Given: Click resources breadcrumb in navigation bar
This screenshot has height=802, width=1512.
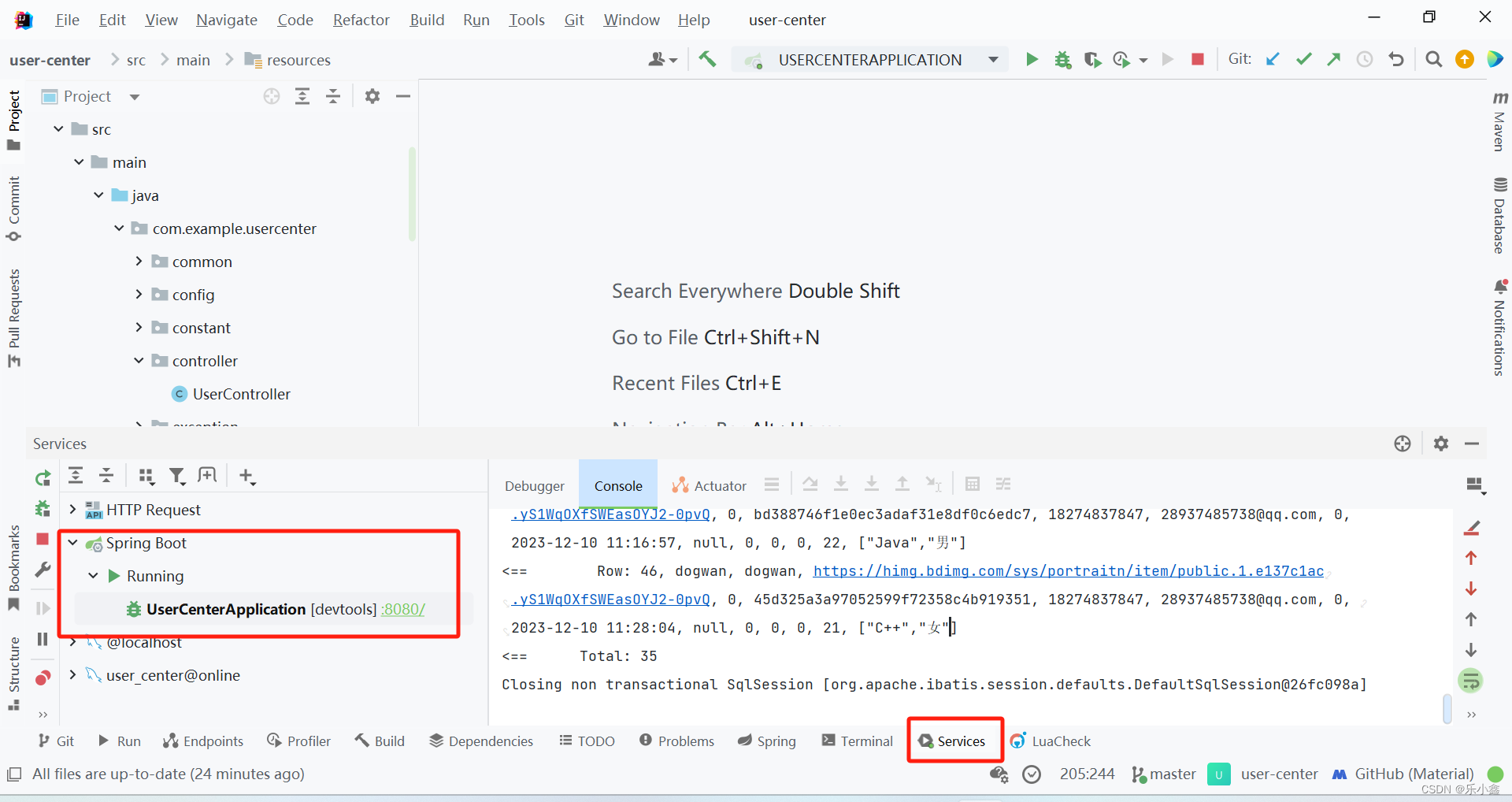Looking at the screenshot, I should [287, 60].
